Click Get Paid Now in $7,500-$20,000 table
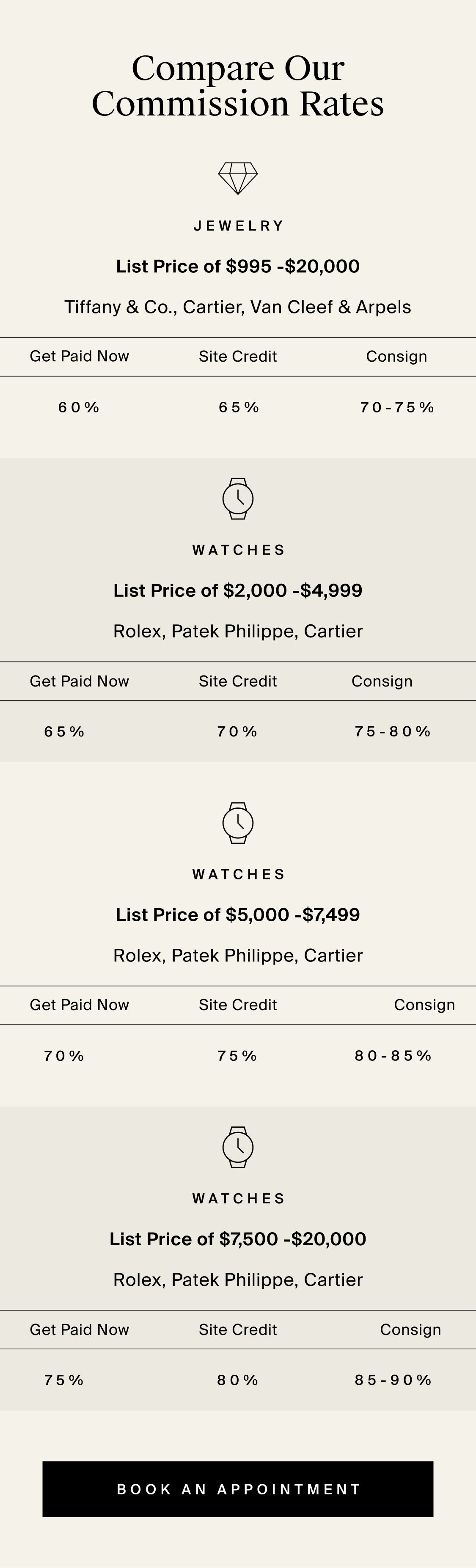 (79, 1329)
